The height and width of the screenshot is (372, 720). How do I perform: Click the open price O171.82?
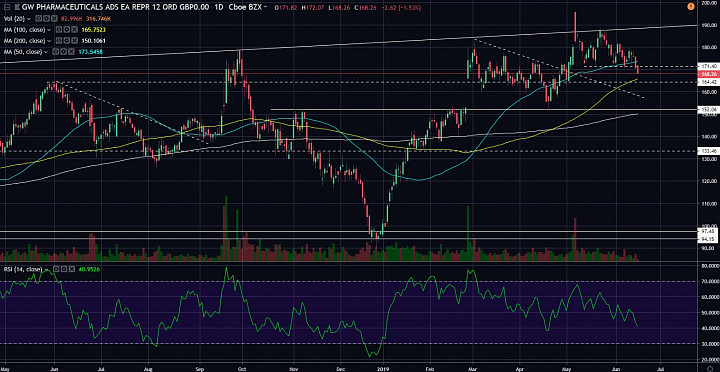click(286, 7)
